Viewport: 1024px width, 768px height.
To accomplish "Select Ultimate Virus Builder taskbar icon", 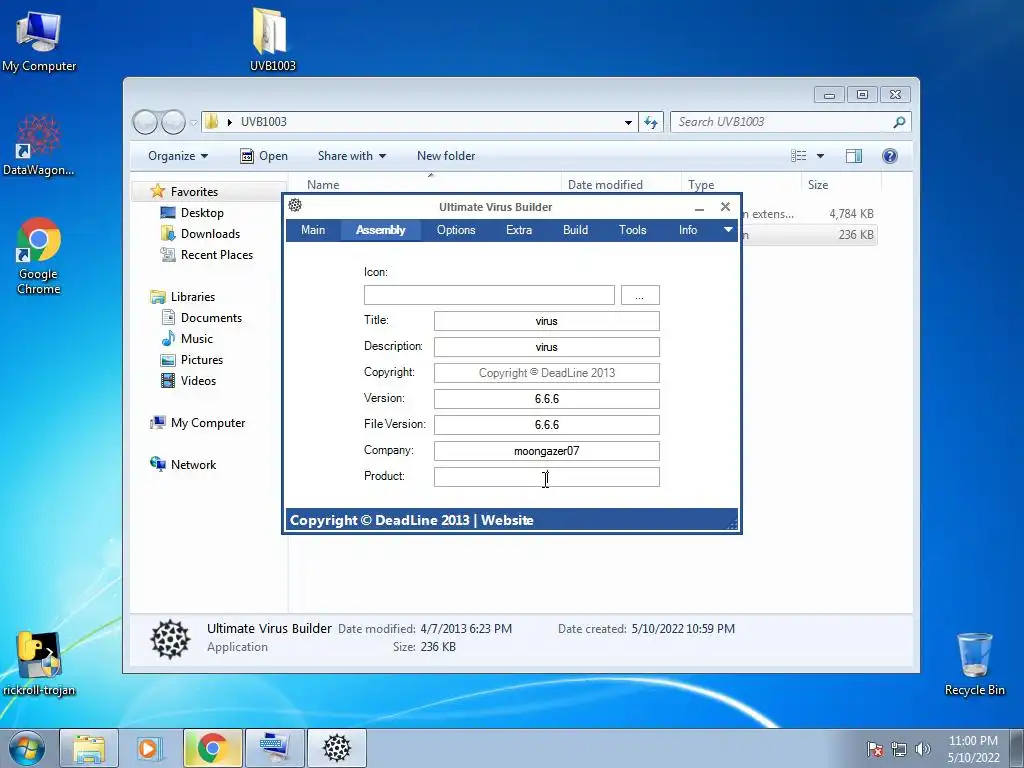I will [336, 748].
